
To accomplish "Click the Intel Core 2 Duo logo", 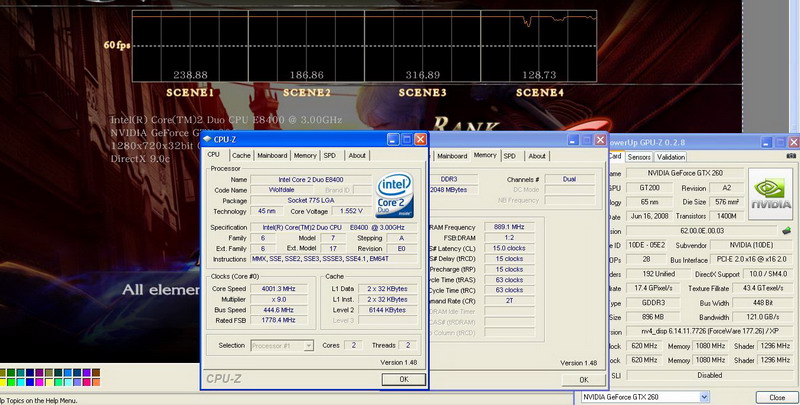I will point(395,195).
